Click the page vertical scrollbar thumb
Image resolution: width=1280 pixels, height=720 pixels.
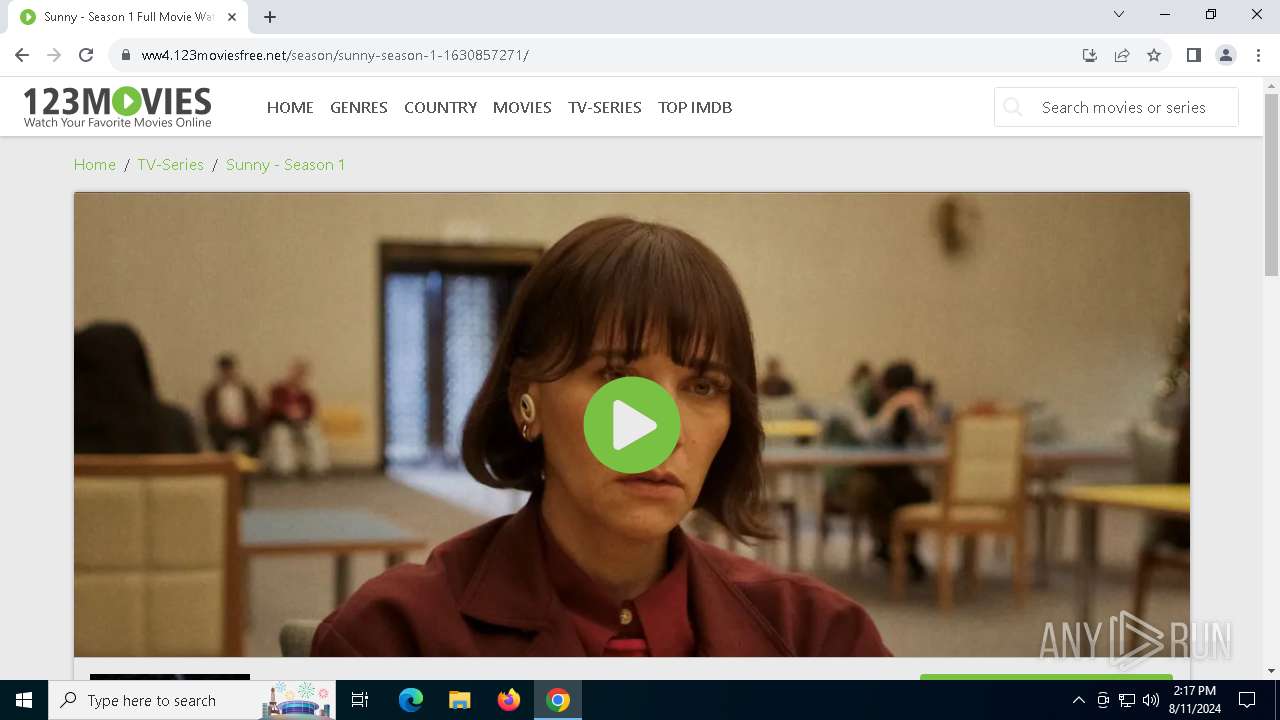[x=1271, y=185]
